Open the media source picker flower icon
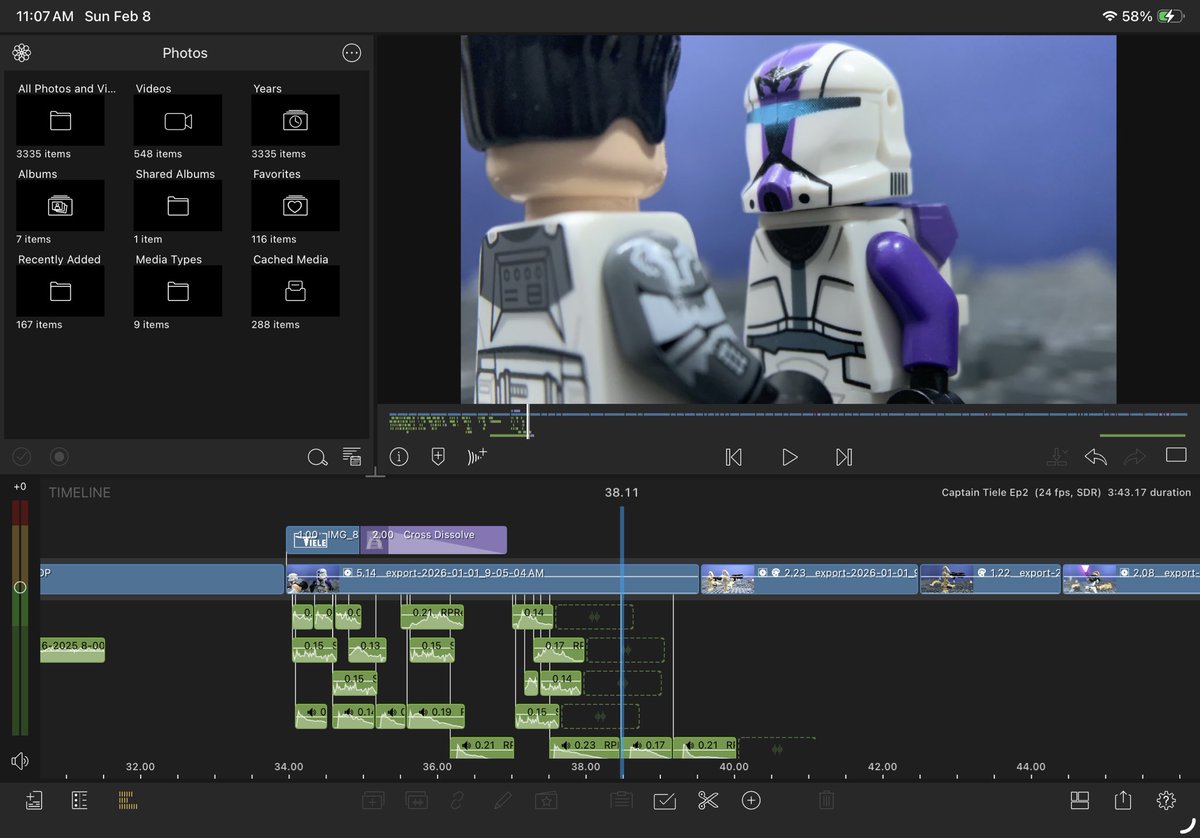 [22, 53]
